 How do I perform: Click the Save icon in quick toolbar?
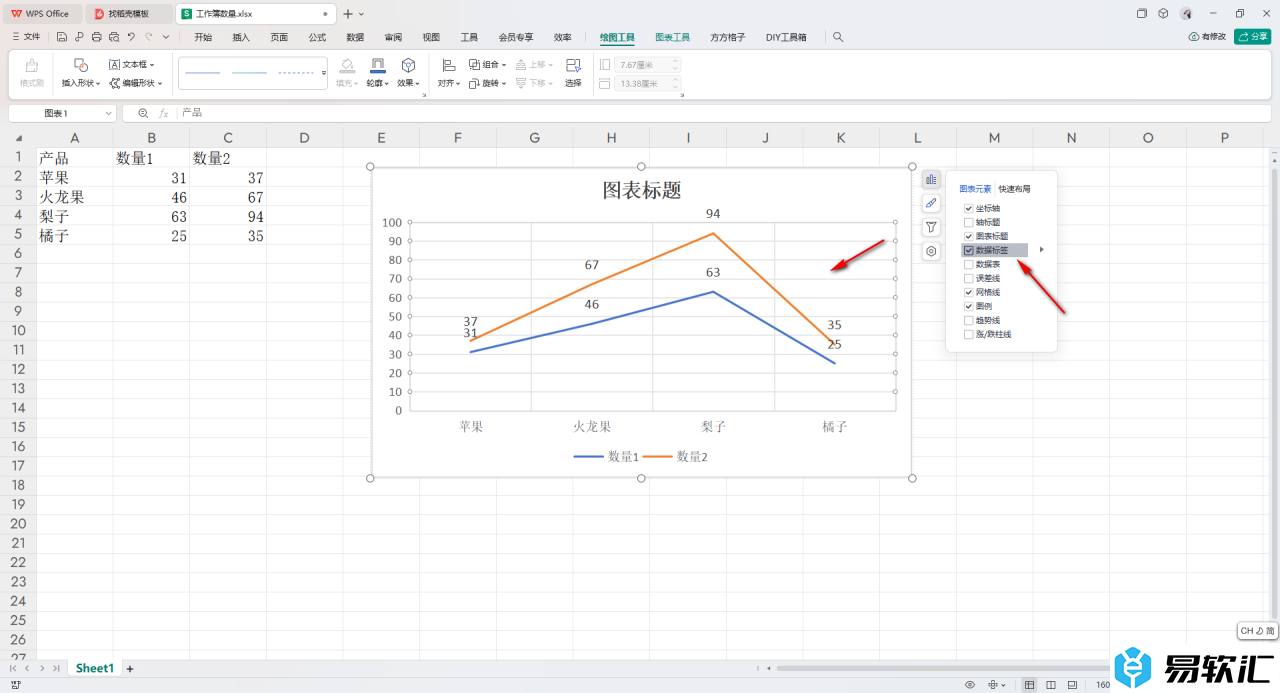tap(62, 37)
